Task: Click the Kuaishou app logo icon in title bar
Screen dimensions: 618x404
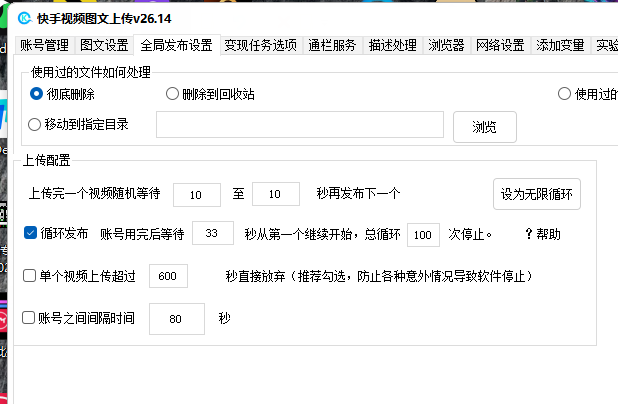Action: pyautogui.click(x=25, y=18)
